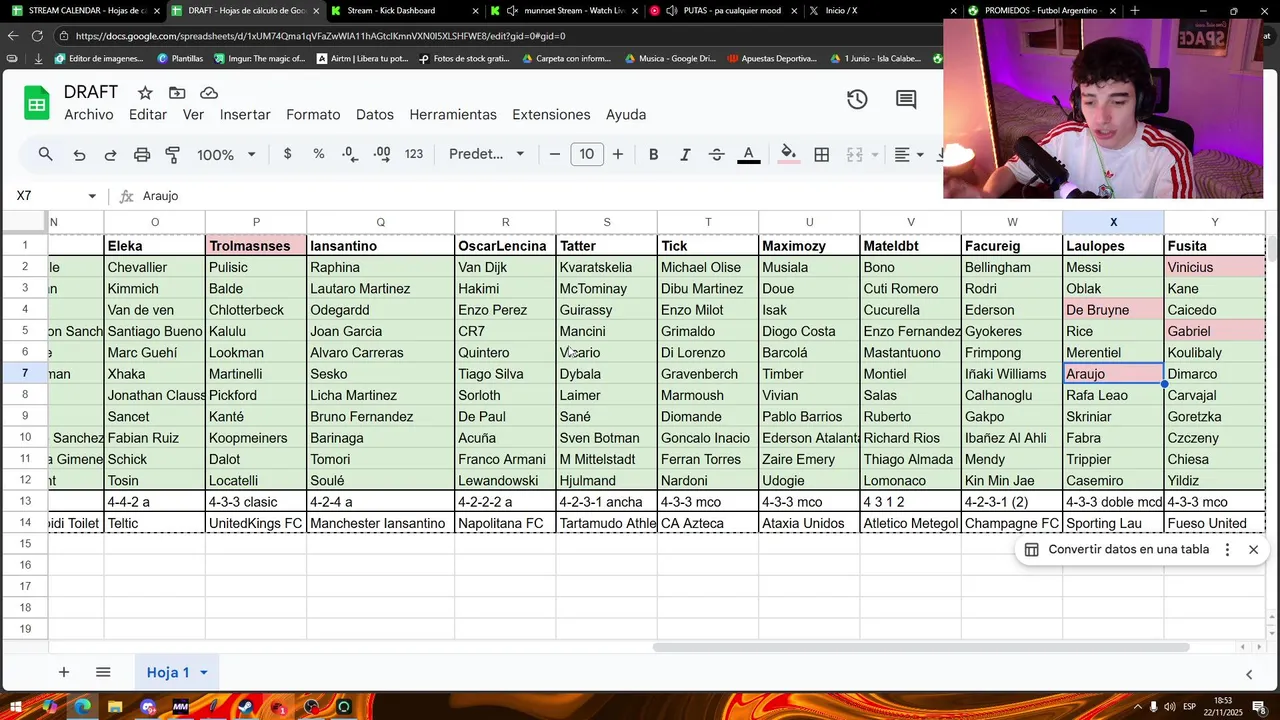
Task: Open the Windows Start menu
Action: coord(16,707)
